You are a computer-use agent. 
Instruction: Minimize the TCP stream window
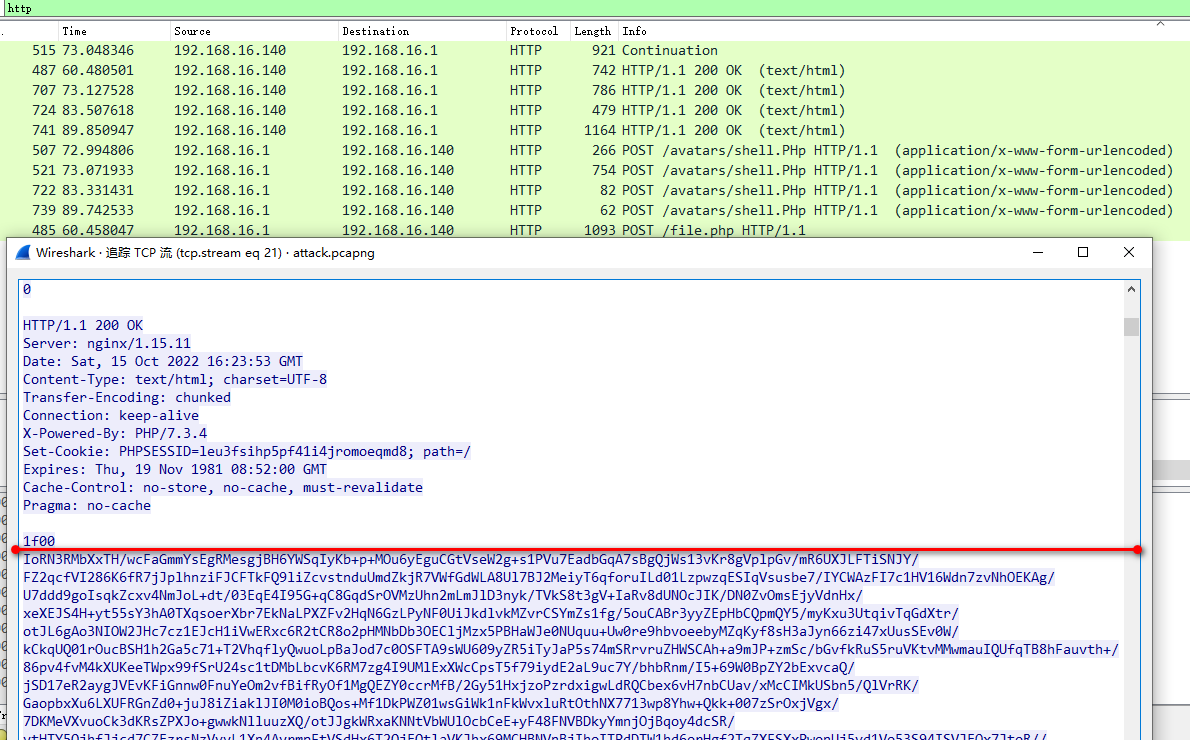pyautogui.click(x=1037, y=253)
